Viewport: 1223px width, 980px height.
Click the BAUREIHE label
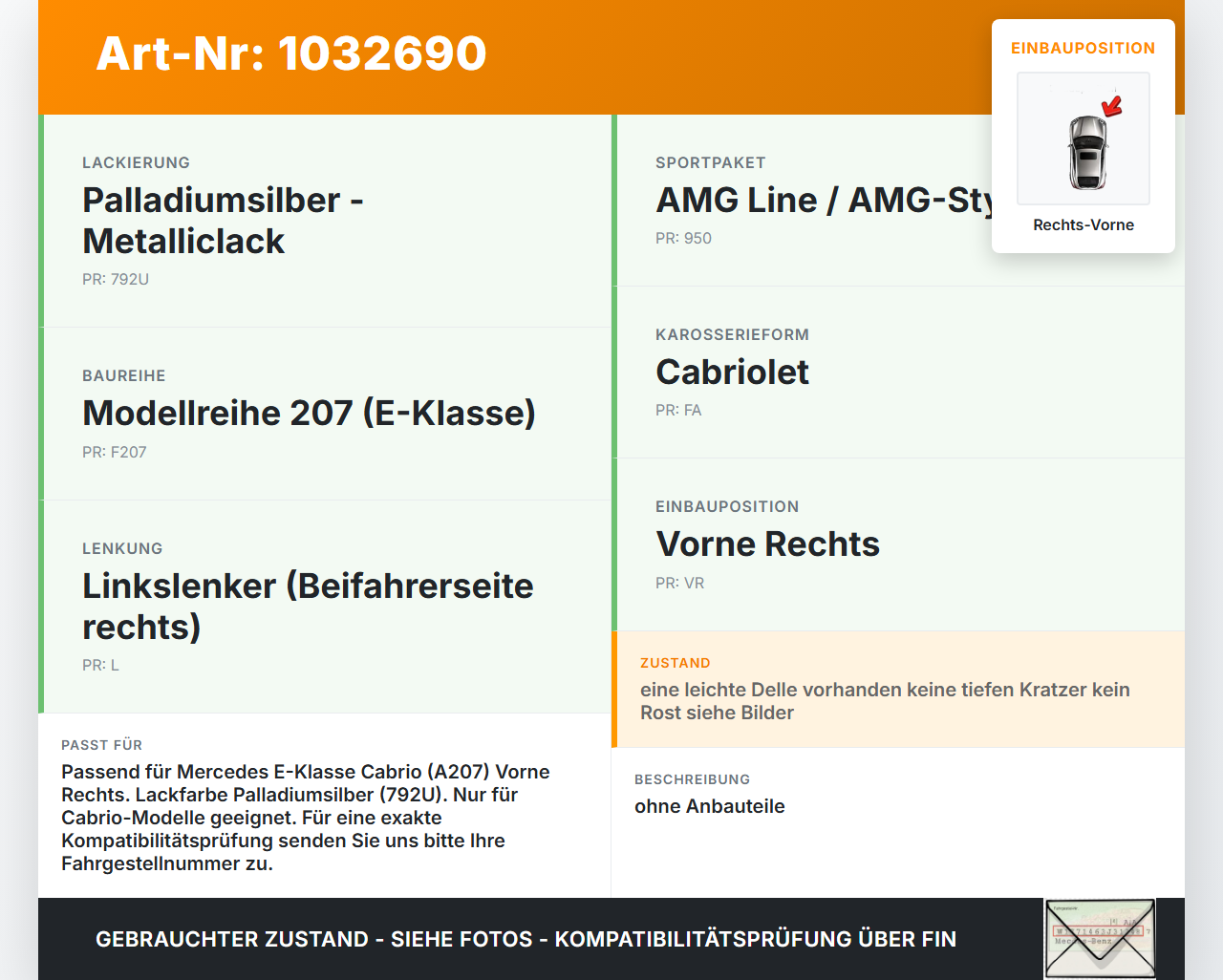pos(124,376)
